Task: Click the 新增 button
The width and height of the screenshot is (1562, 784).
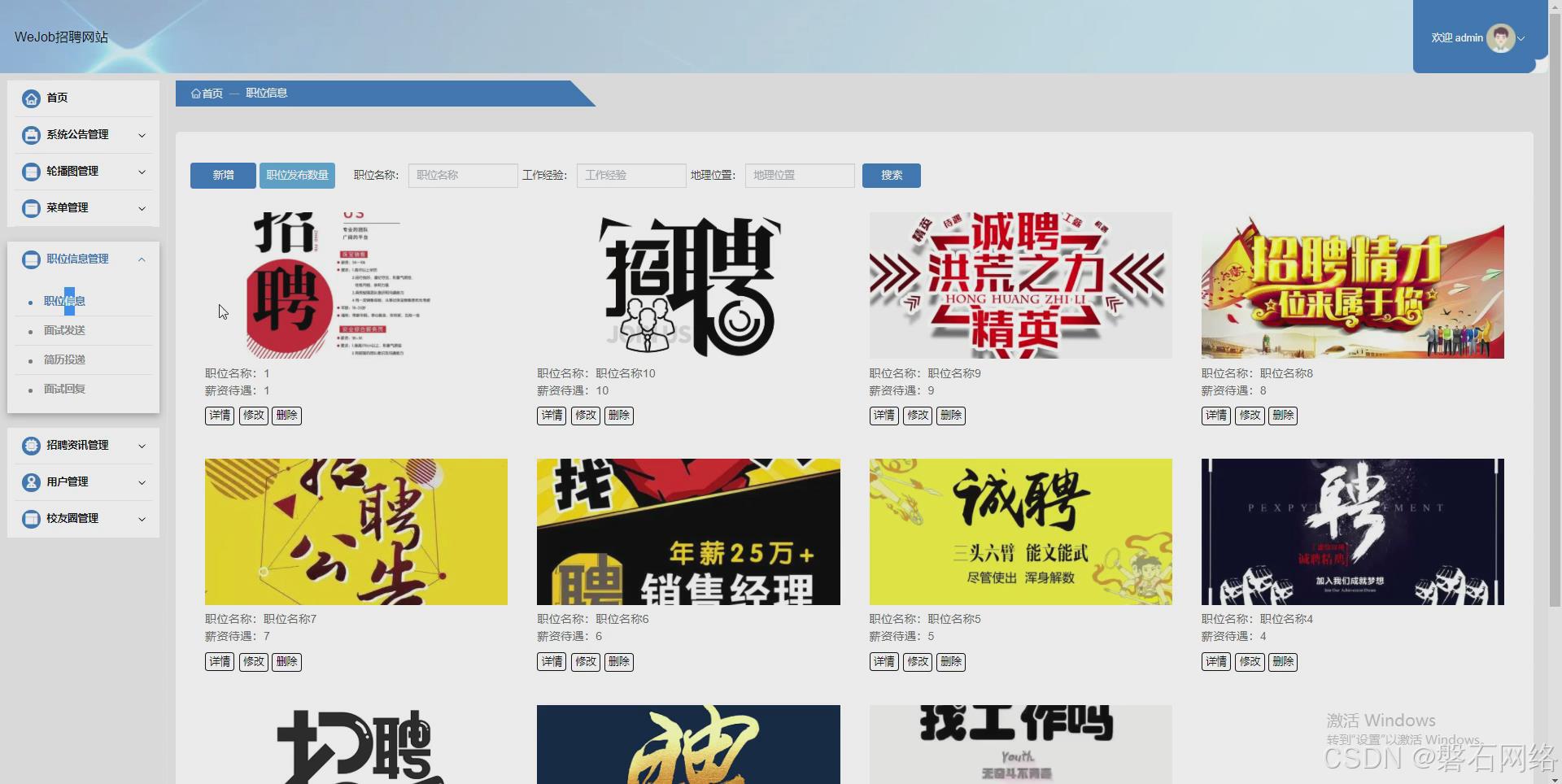Action: [222, 175]
